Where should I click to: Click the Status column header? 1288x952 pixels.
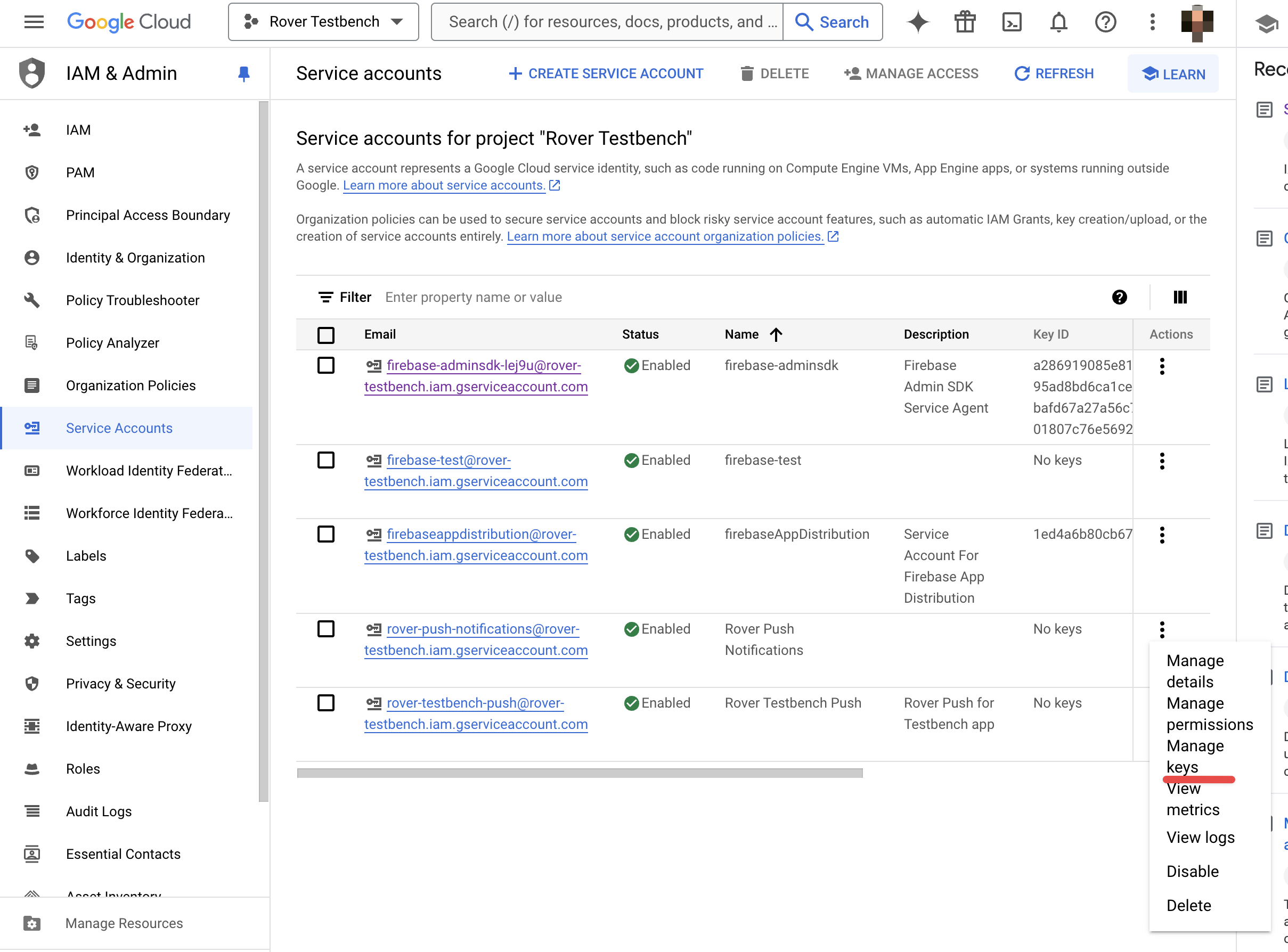640,335
